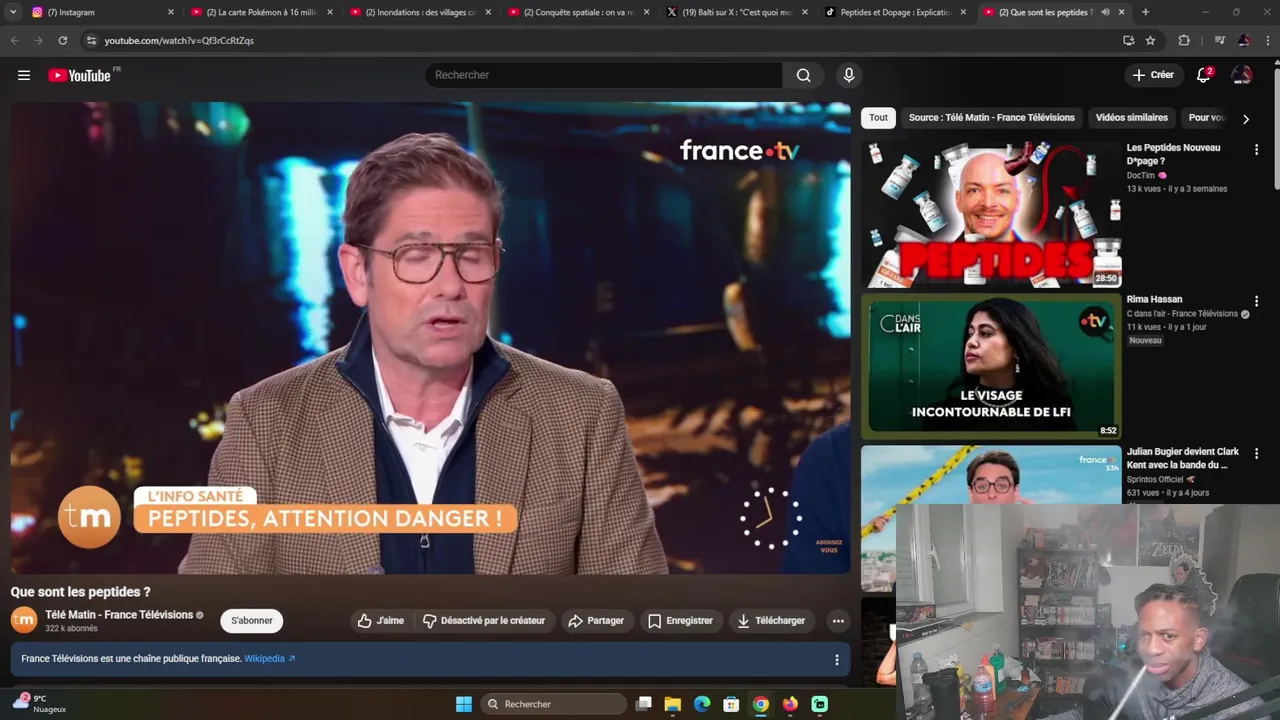Open File Explorer from the taskbar
The height and width of the screenshot is (720, 1280).
coord(673,704)
